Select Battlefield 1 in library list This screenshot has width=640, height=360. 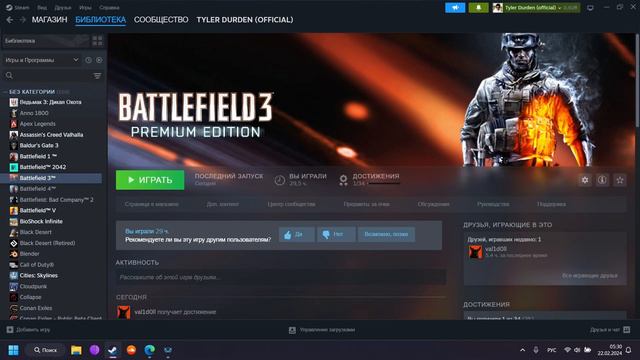coord(38,156)
